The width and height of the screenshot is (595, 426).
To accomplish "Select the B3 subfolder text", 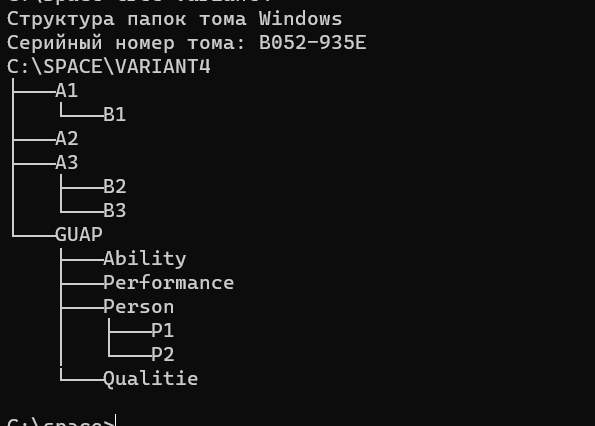I will 115,211.
